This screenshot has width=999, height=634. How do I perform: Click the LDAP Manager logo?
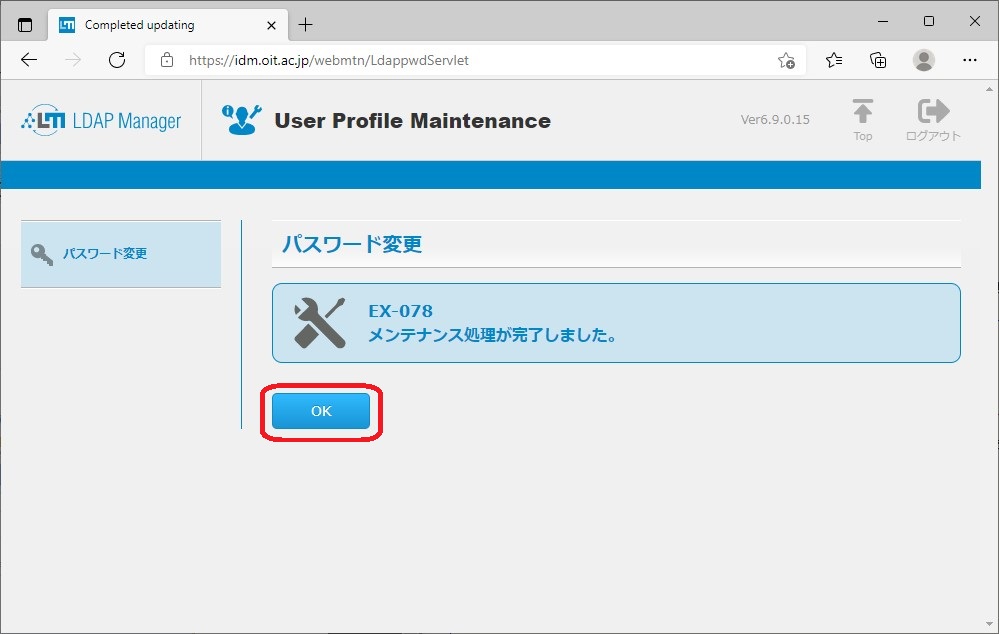[101, 120]
